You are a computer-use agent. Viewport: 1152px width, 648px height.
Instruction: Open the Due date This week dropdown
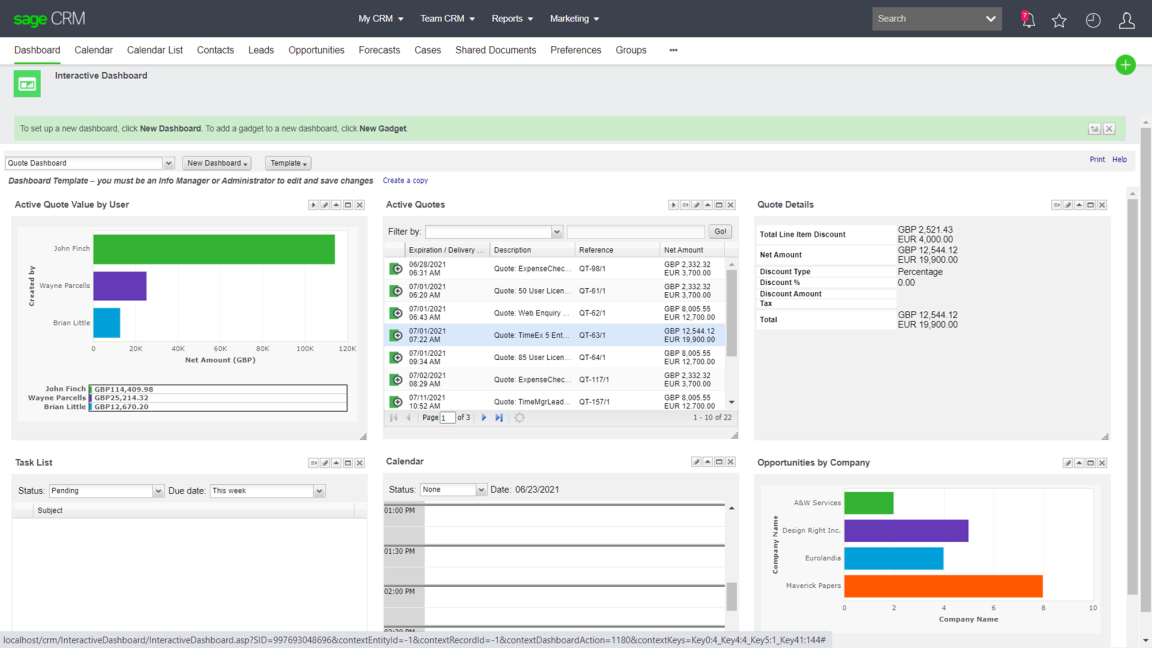click(319, 491)
